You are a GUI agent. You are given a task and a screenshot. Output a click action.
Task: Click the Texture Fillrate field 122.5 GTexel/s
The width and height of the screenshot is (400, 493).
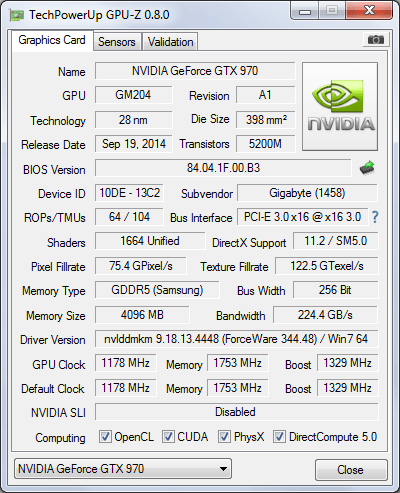coord(327,266)
